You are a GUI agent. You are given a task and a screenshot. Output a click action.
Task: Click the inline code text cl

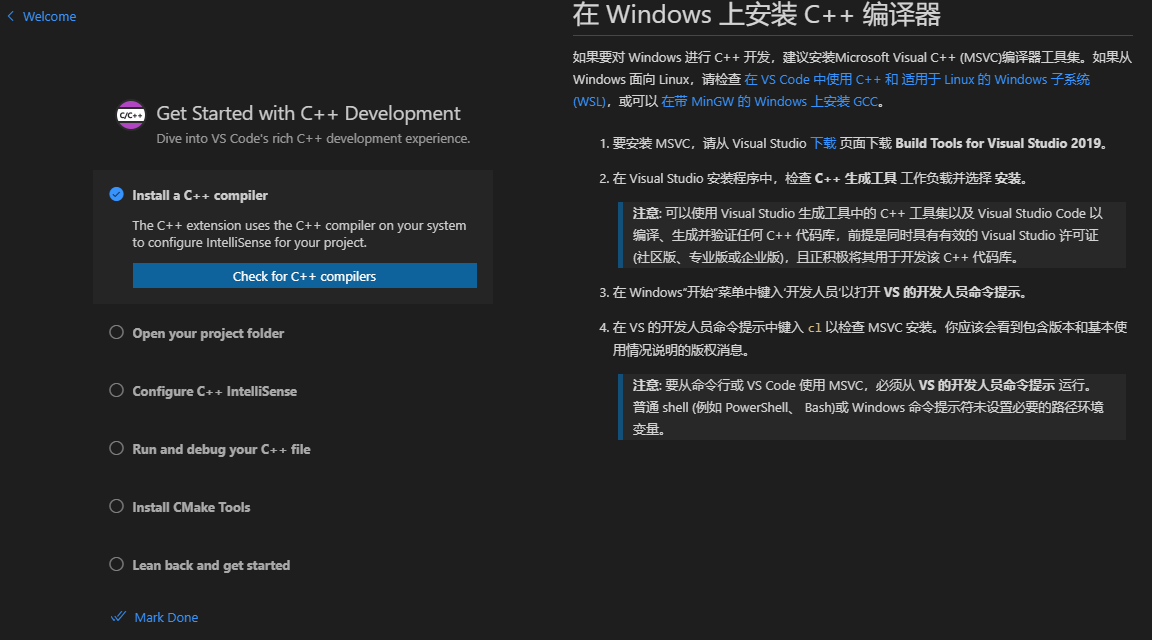tap(814, 328)
